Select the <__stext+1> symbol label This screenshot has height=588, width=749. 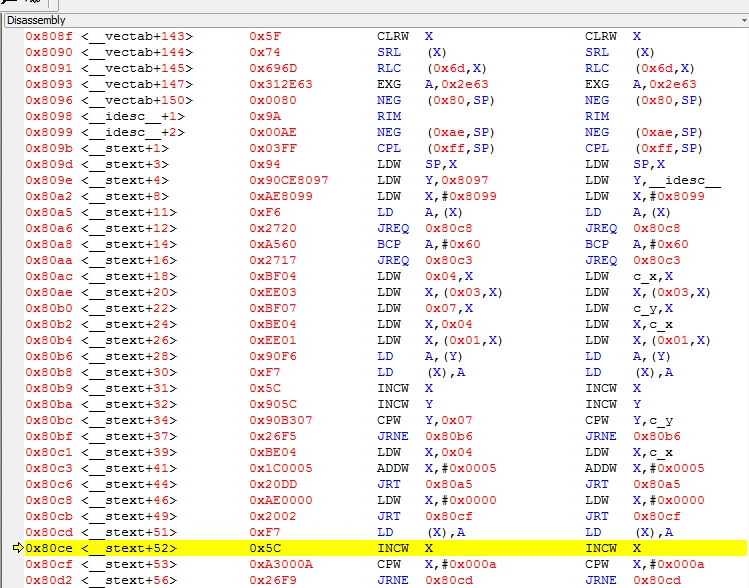pos(125,148)
